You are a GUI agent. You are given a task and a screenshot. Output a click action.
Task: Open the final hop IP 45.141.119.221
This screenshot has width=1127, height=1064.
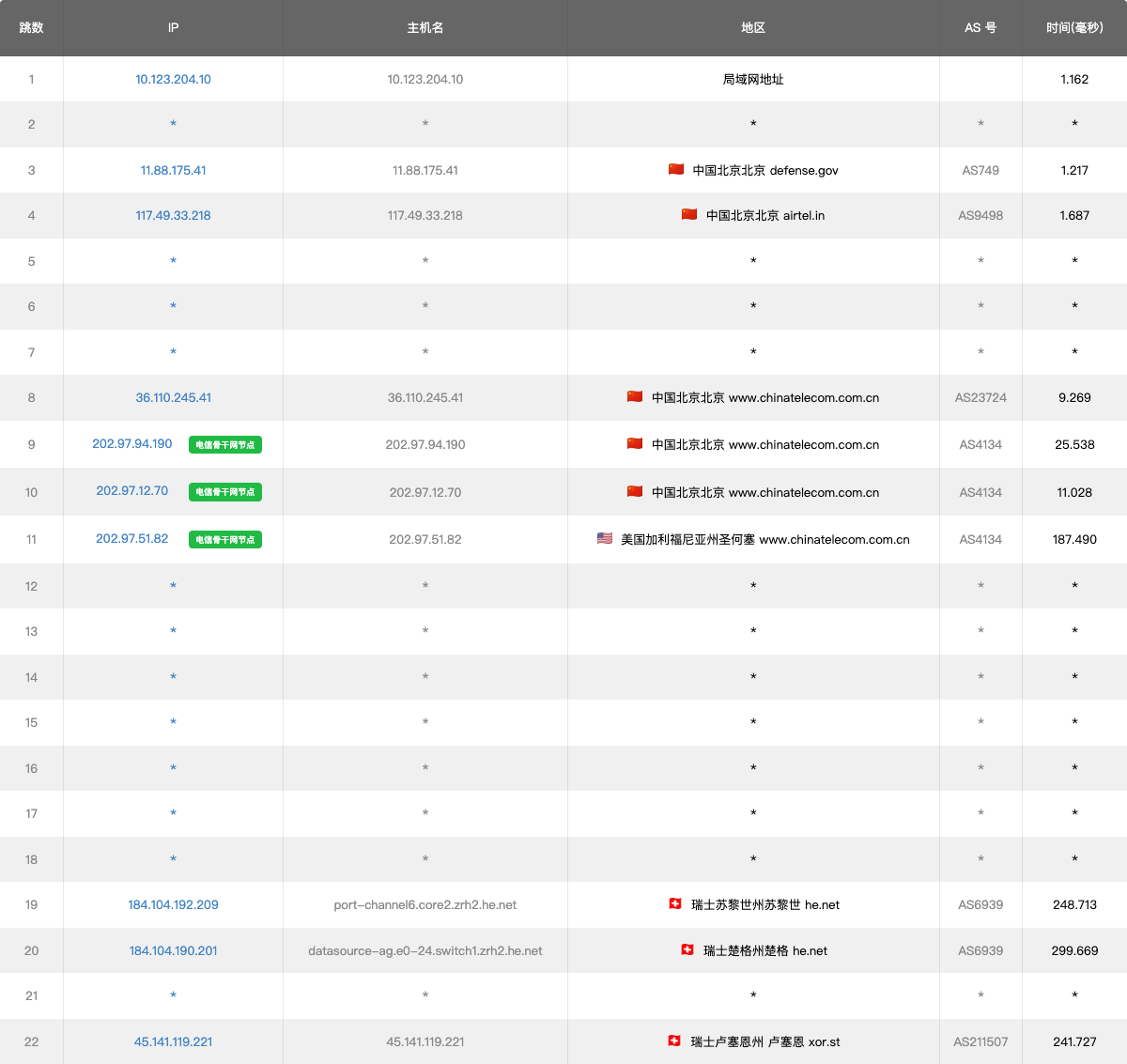pos(173,1042)
